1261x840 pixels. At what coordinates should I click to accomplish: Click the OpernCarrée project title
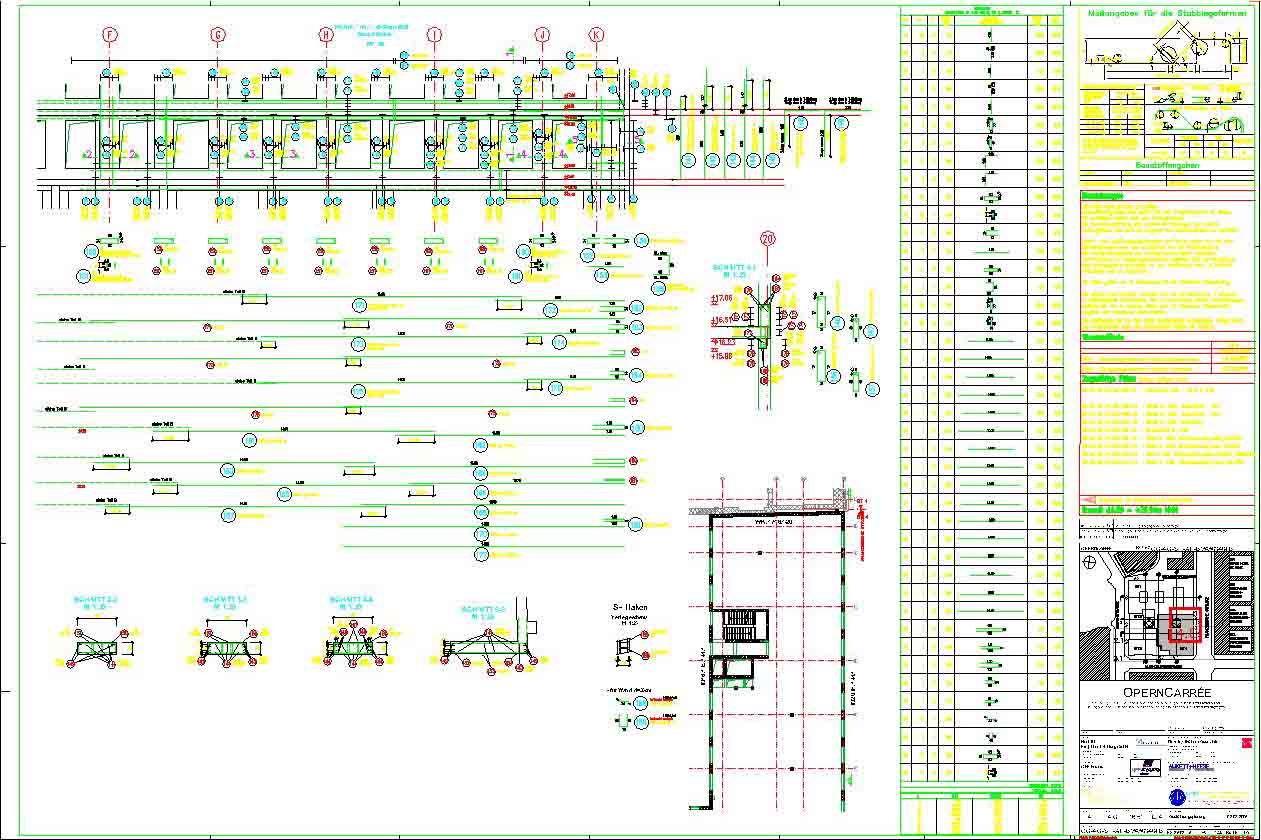click(1165, 692)
